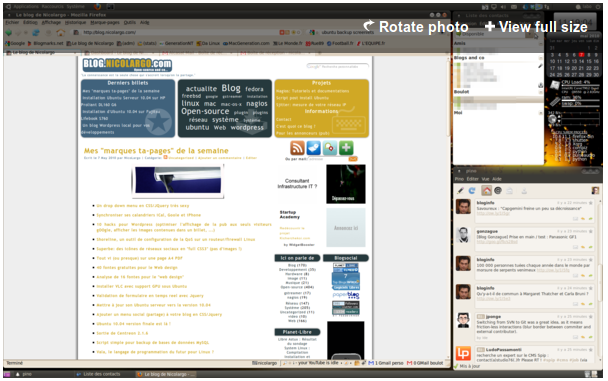608x381 pixels.
Task: Open the Fichier menu in Firefox
Action: 12,22
